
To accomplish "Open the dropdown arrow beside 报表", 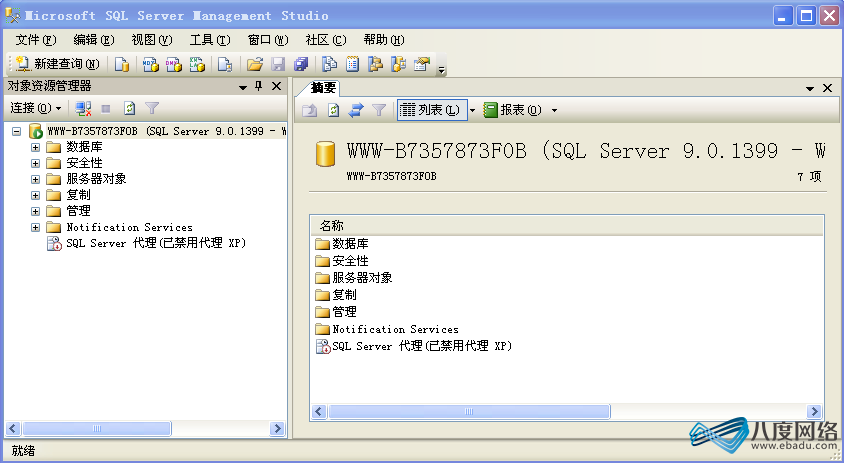I will (554, 110).
